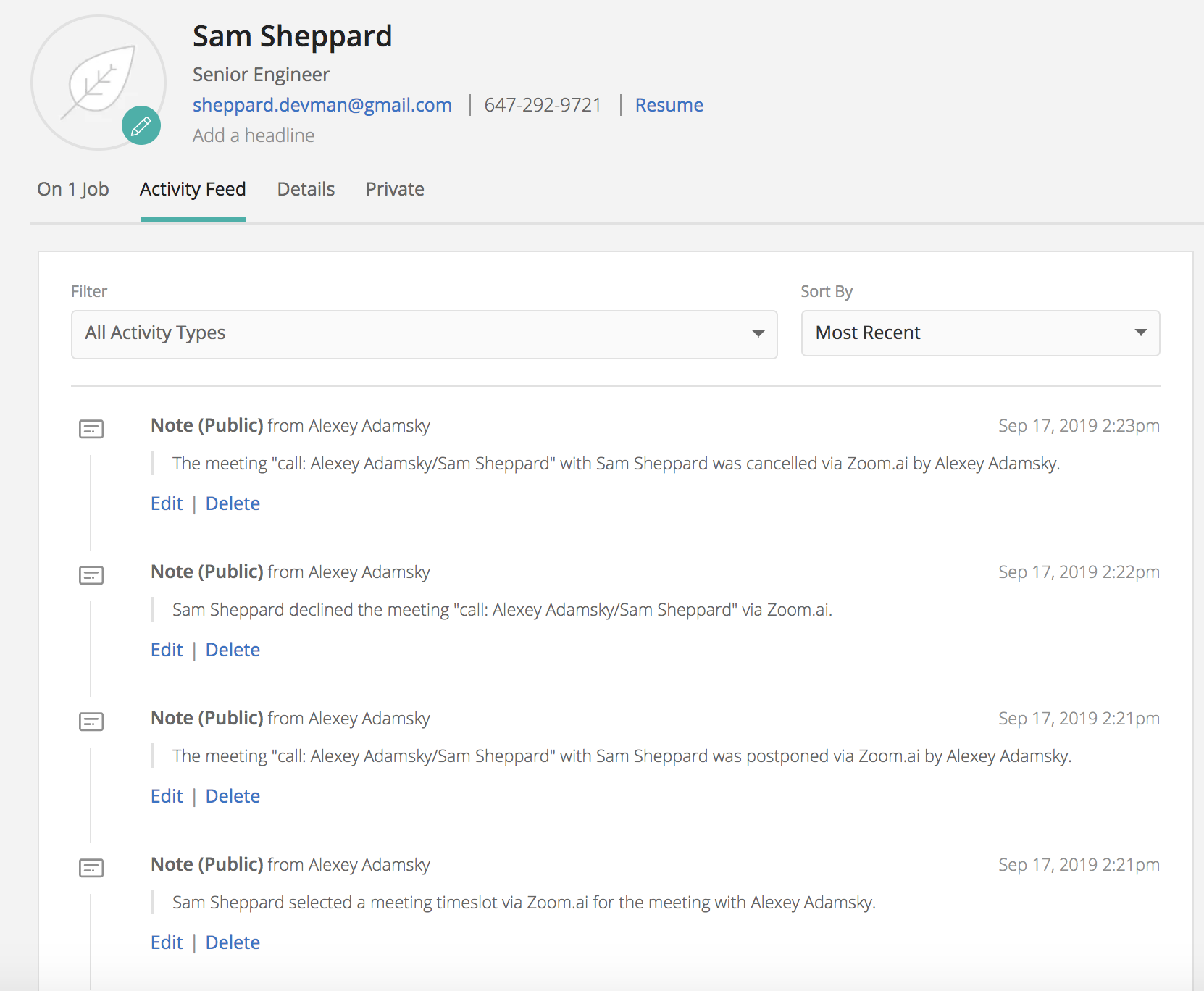This screenshot has width=1204, height=991.
Task: Click the leaf avatar placeholder image
Action: (x=99, y=83)
